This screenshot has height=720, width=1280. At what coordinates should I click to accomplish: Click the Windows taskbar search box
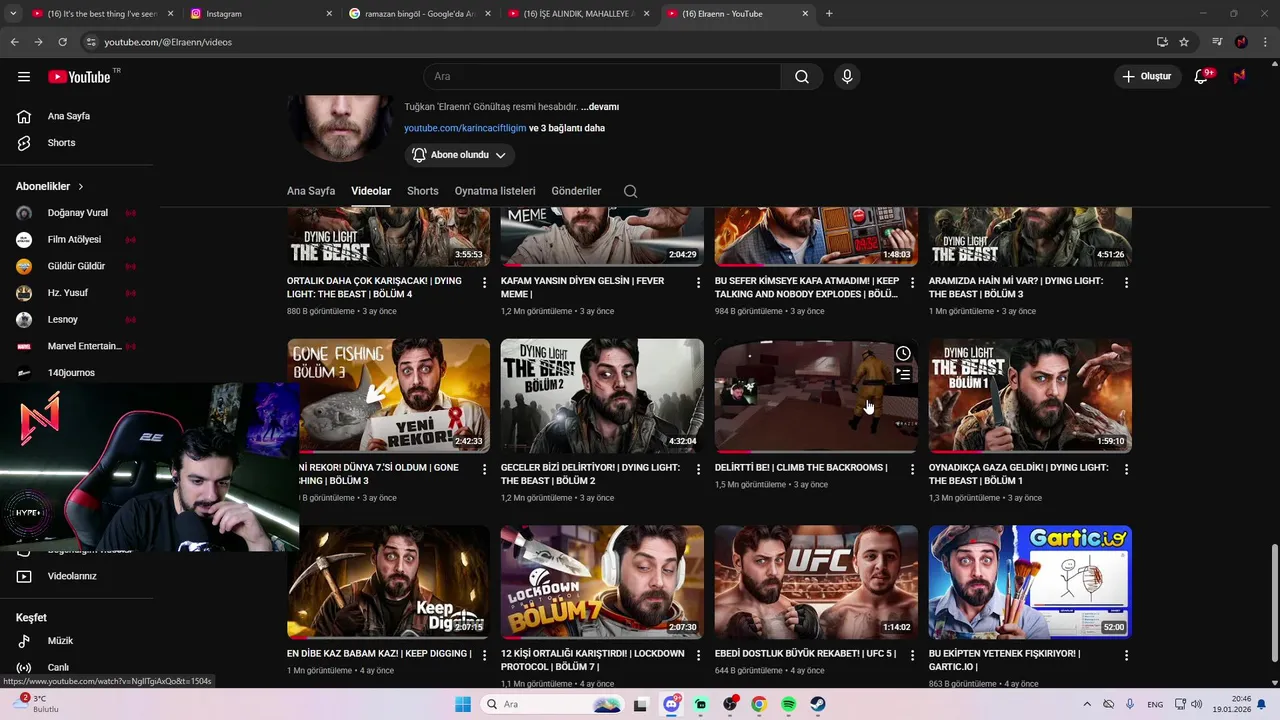553,704
